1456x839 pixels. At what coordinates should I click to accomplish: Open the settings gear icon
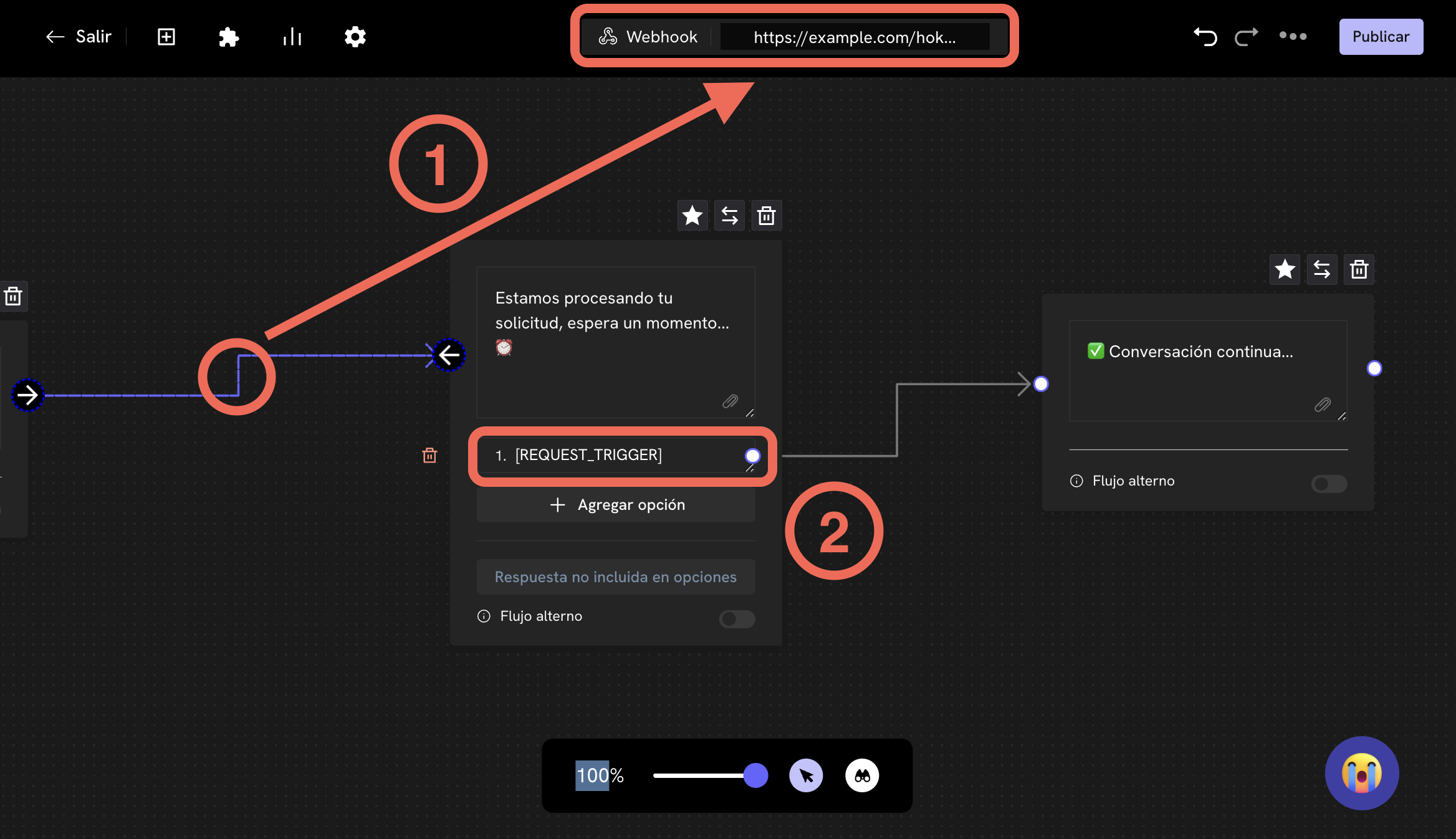[355, 37]
